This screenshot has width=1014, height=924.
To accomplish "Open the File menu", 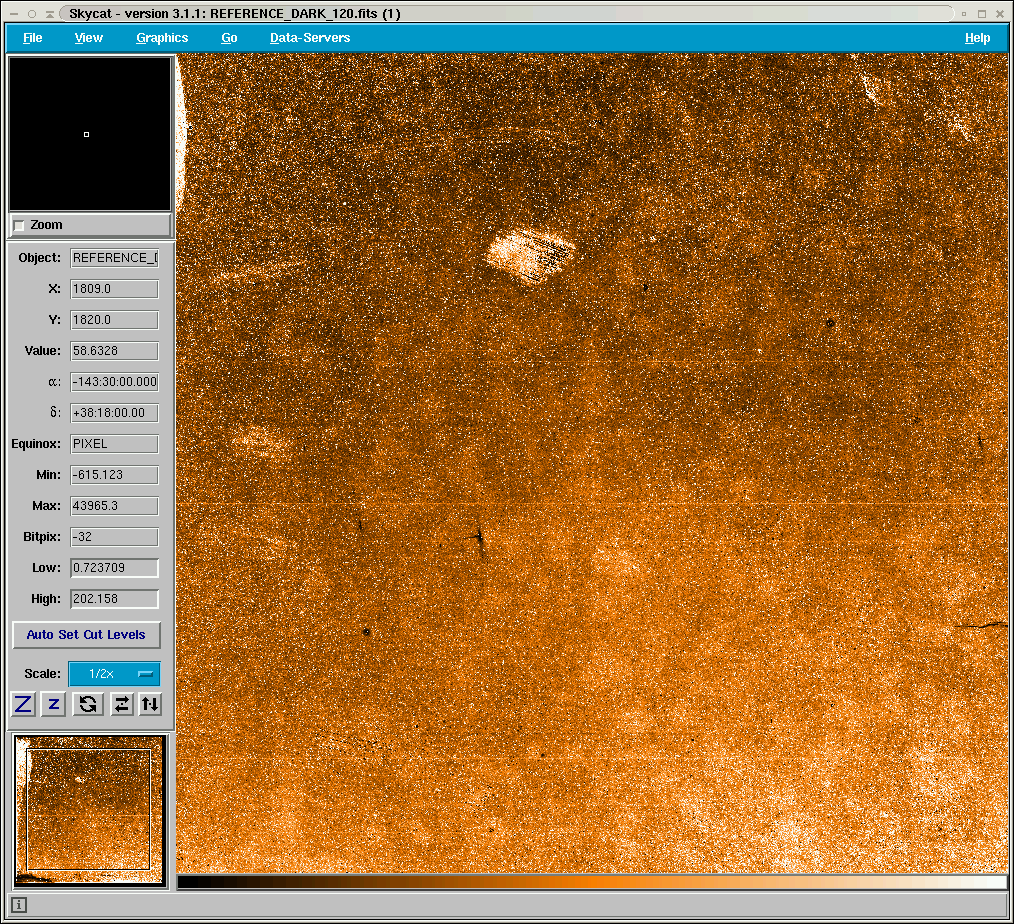I will 33,38.
